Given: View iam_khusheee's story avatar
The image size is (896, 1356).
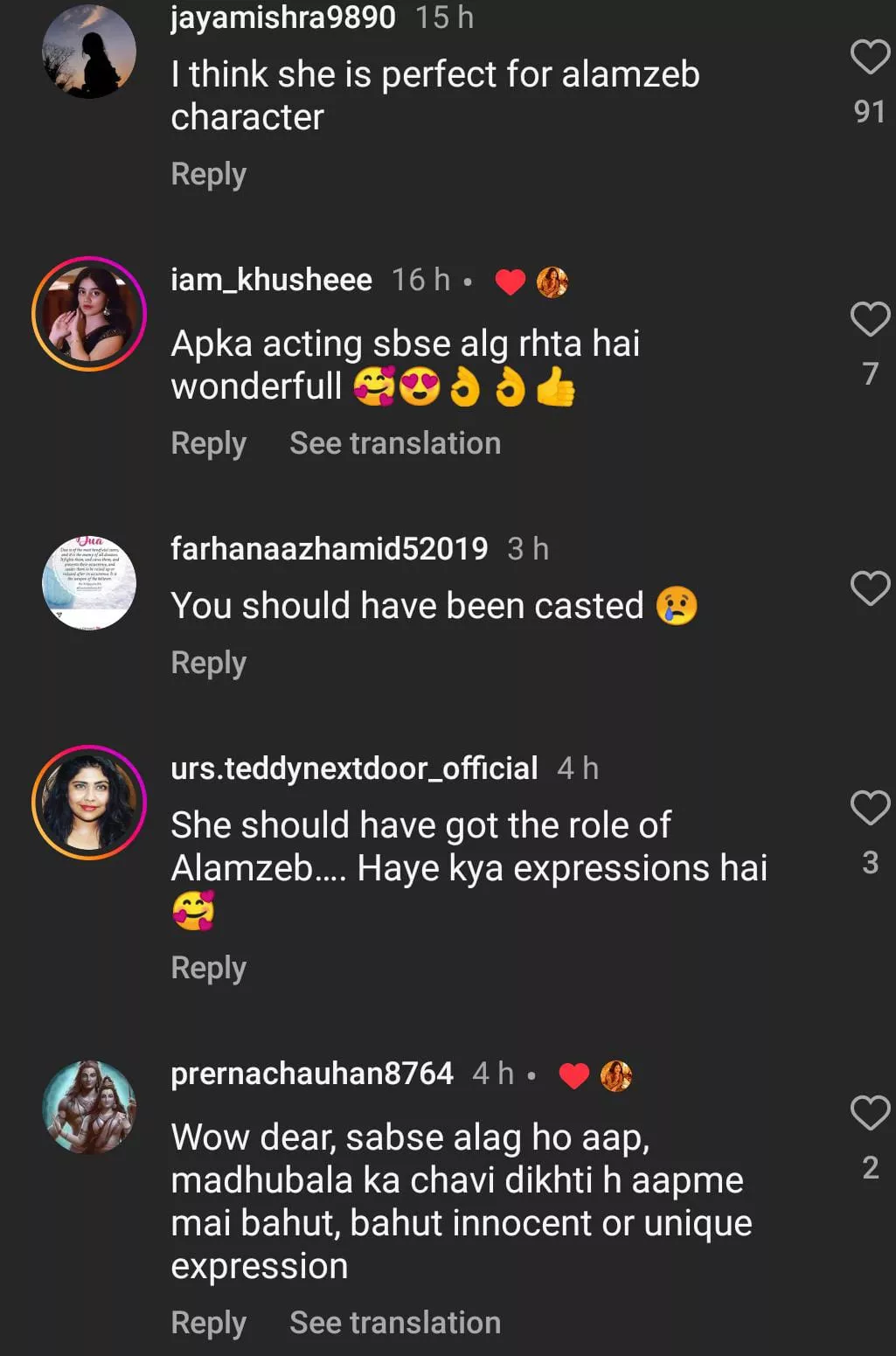Looking at the screenshot, I should (89, 314).
